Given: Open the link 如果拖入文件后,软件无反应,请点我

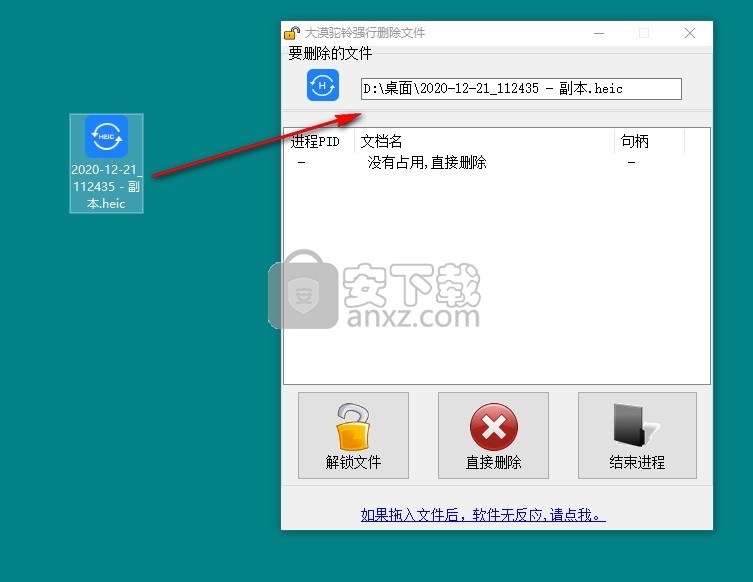Looking at the screenshot, I should [x=483, y=515].
